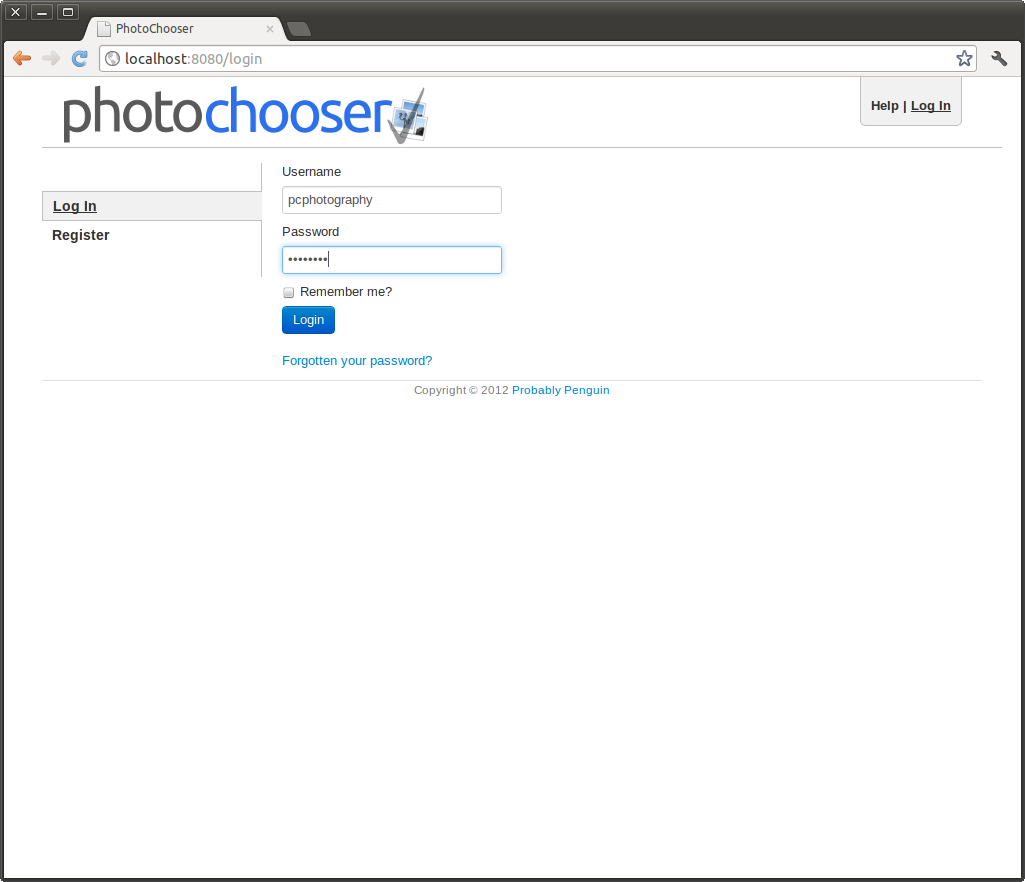1025x882 pixels.
Task: Open a new browser tab
Action: point(298,29)
